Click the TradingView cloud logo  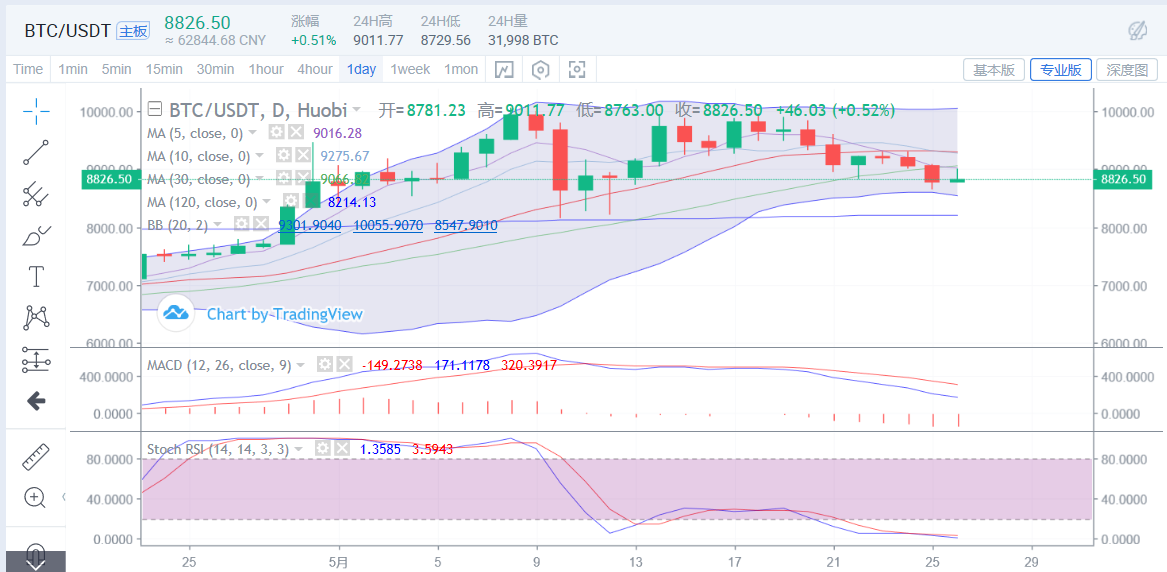(176, 312)
